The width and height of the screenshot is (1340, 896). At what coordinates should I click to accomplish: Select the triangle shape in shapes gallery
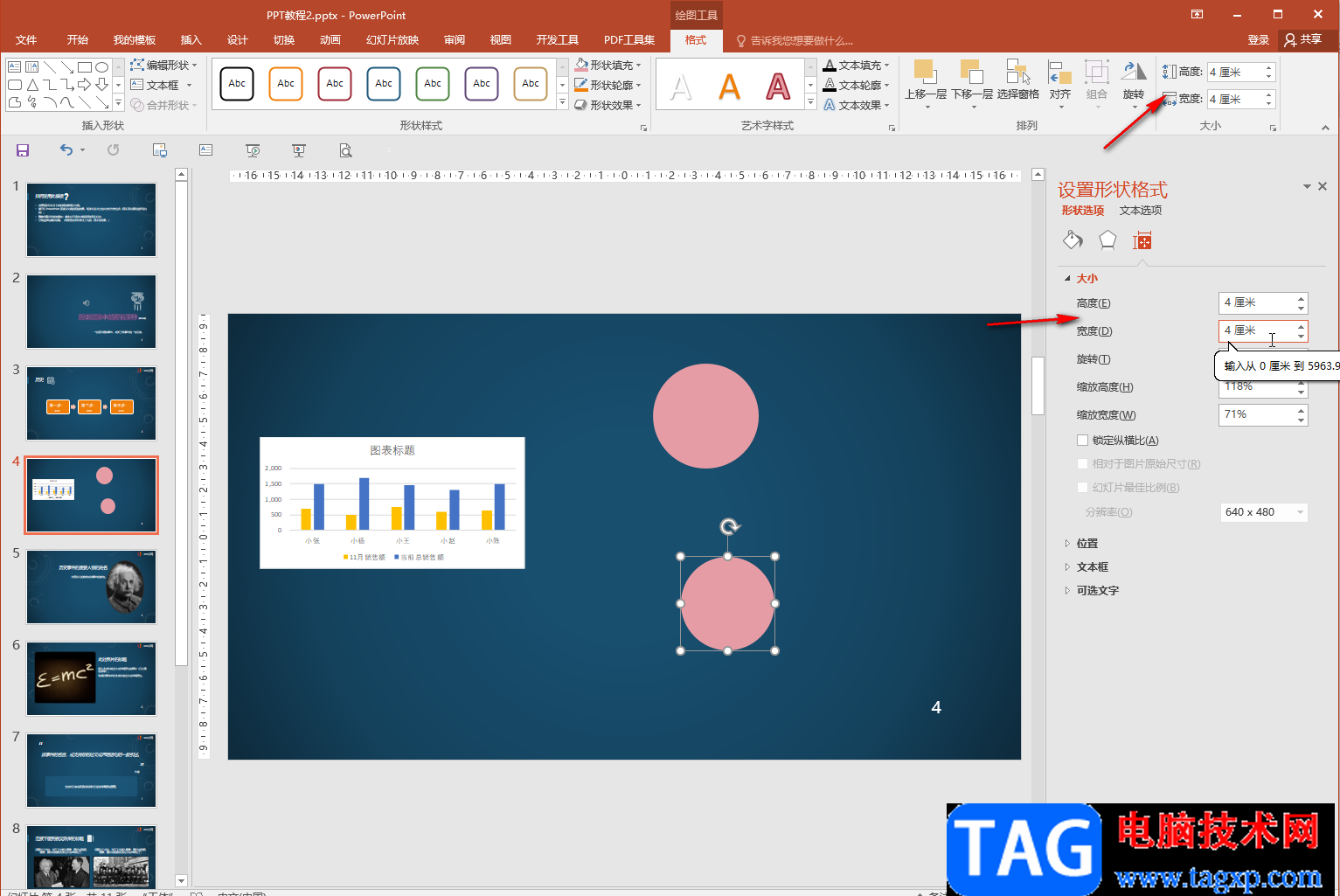coord(32,85)
